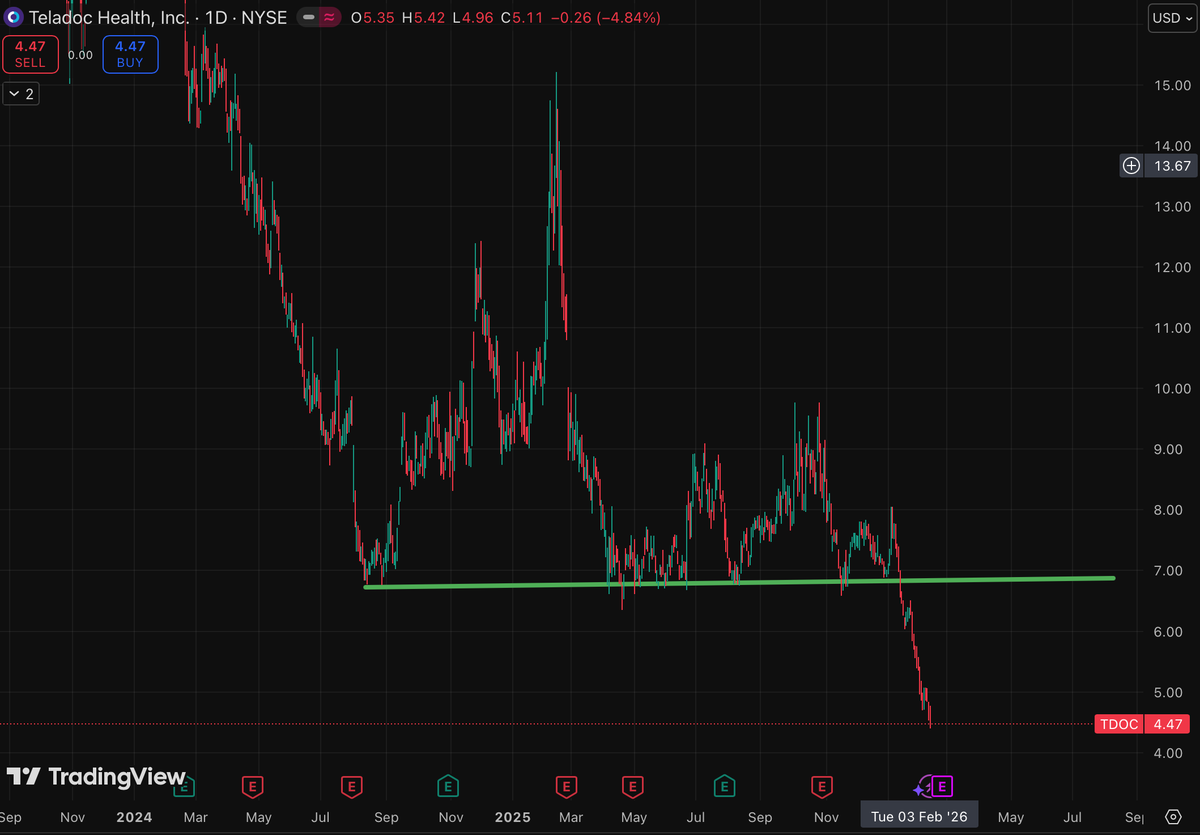Click the 4.47 SELL button
The width and height of the screenshot is (1200, 835).
point(30,54)
